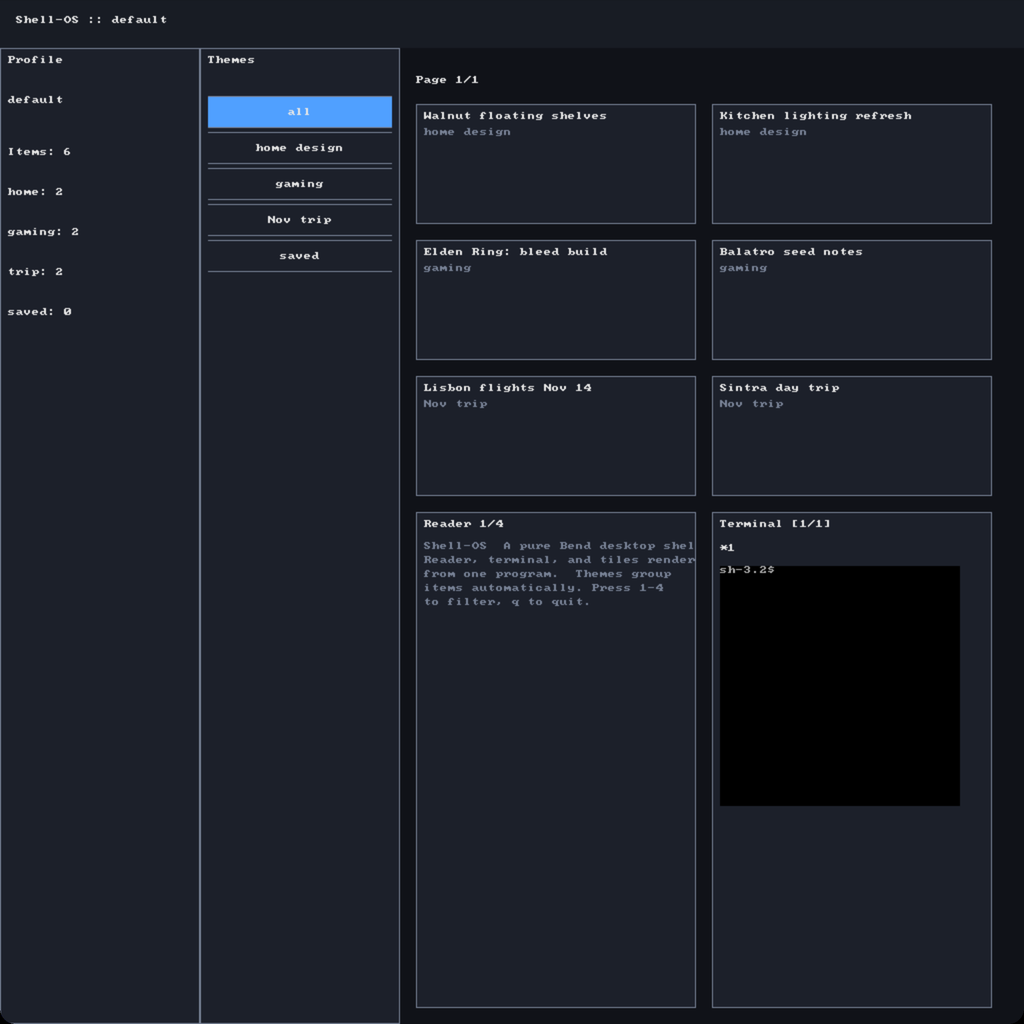Click the Terminal [1/1] panel title
This screenshot has height=1024, width=1024.
pyautogui.click(x=775, y=524)
